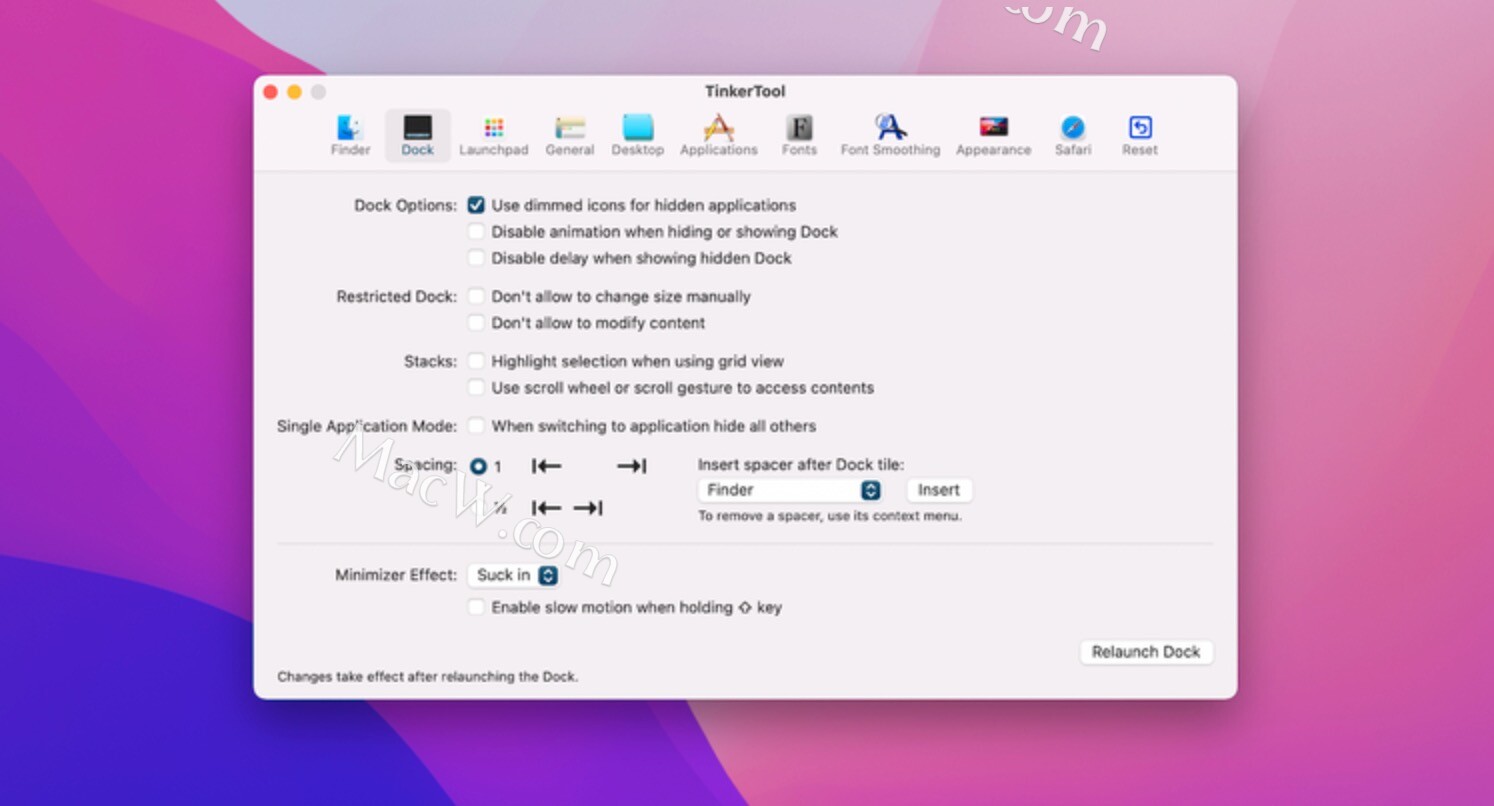
Task: Open the Desktop settings pane
Action: (x=637, y=135)
